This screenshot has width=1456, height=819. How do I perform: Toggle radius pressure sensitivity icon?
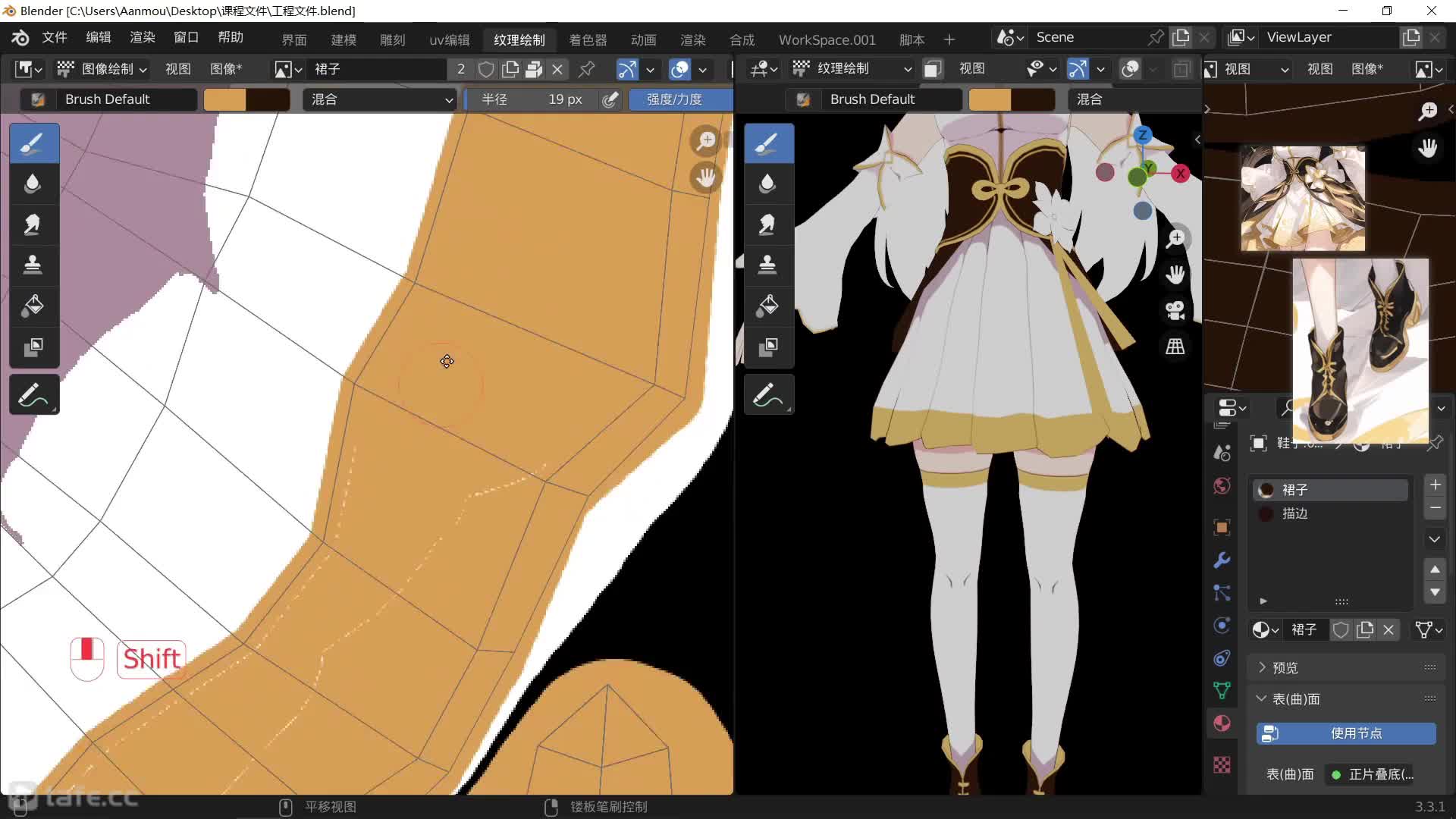(x=610, y=99)
